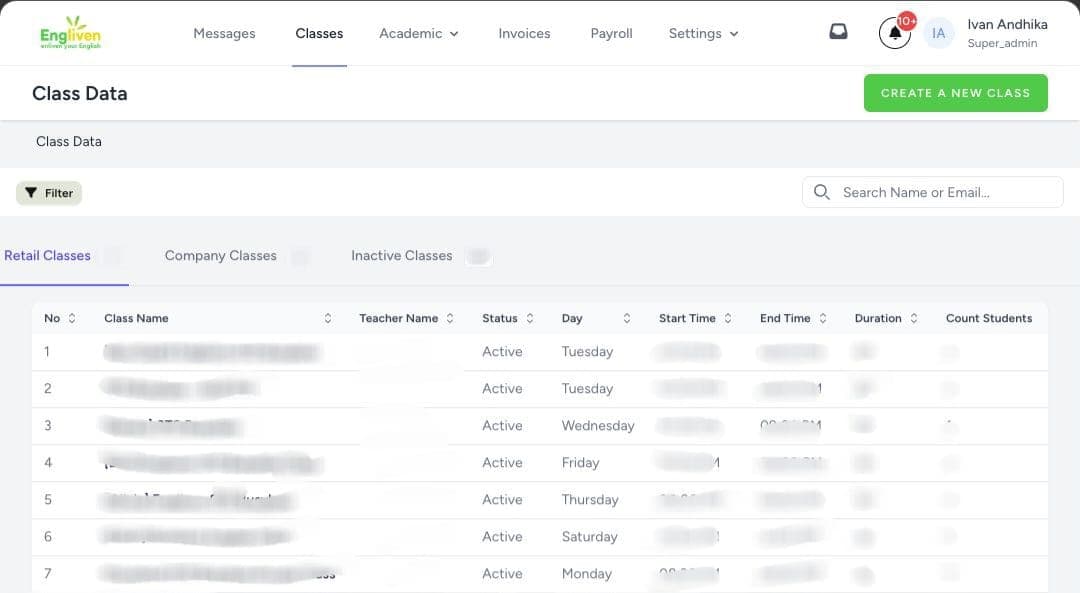Select Wednesday in row 3

(598, 426)
